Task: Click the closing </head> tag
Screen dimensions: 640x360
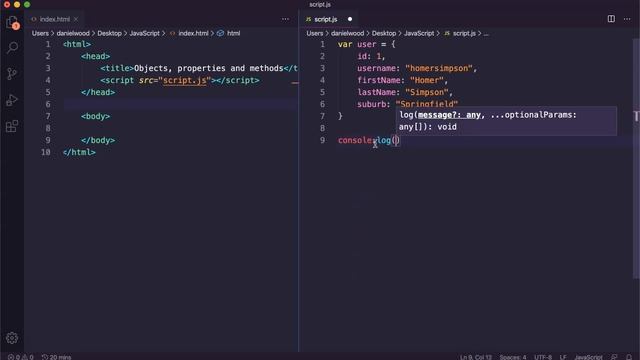Action: point(98,92)
